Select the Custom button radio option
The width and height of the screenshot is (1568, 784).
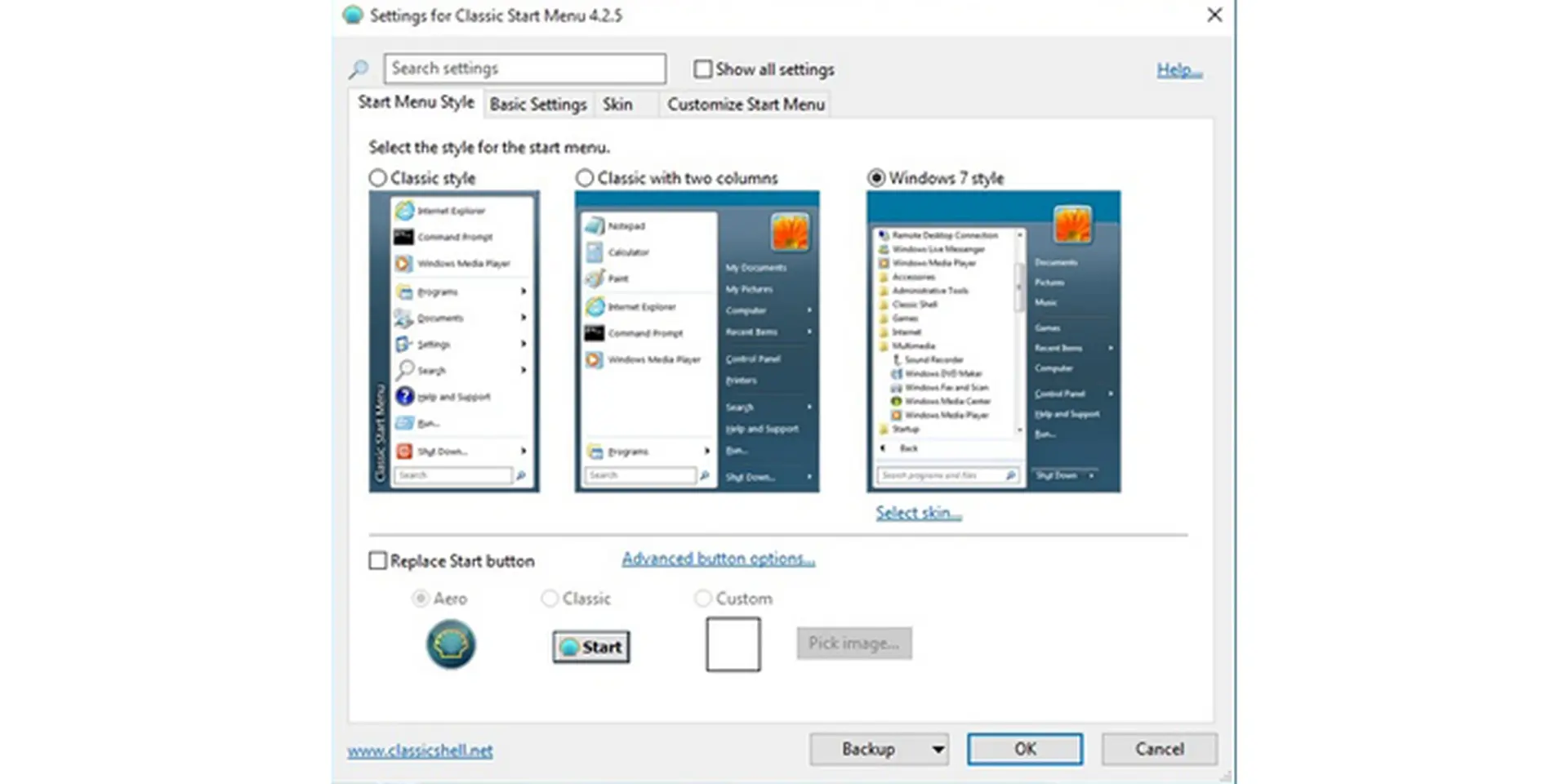pyautogui.click(x=702, y=599)
